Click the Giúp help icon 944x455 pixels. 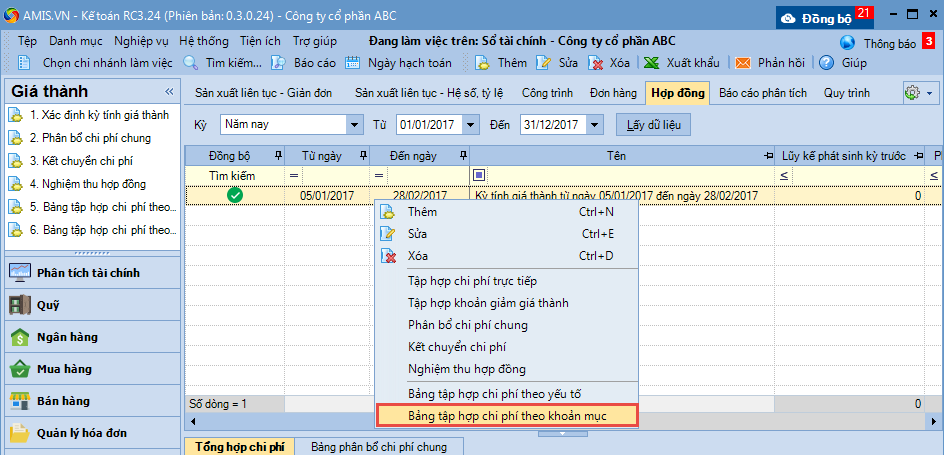click(826, 63)
